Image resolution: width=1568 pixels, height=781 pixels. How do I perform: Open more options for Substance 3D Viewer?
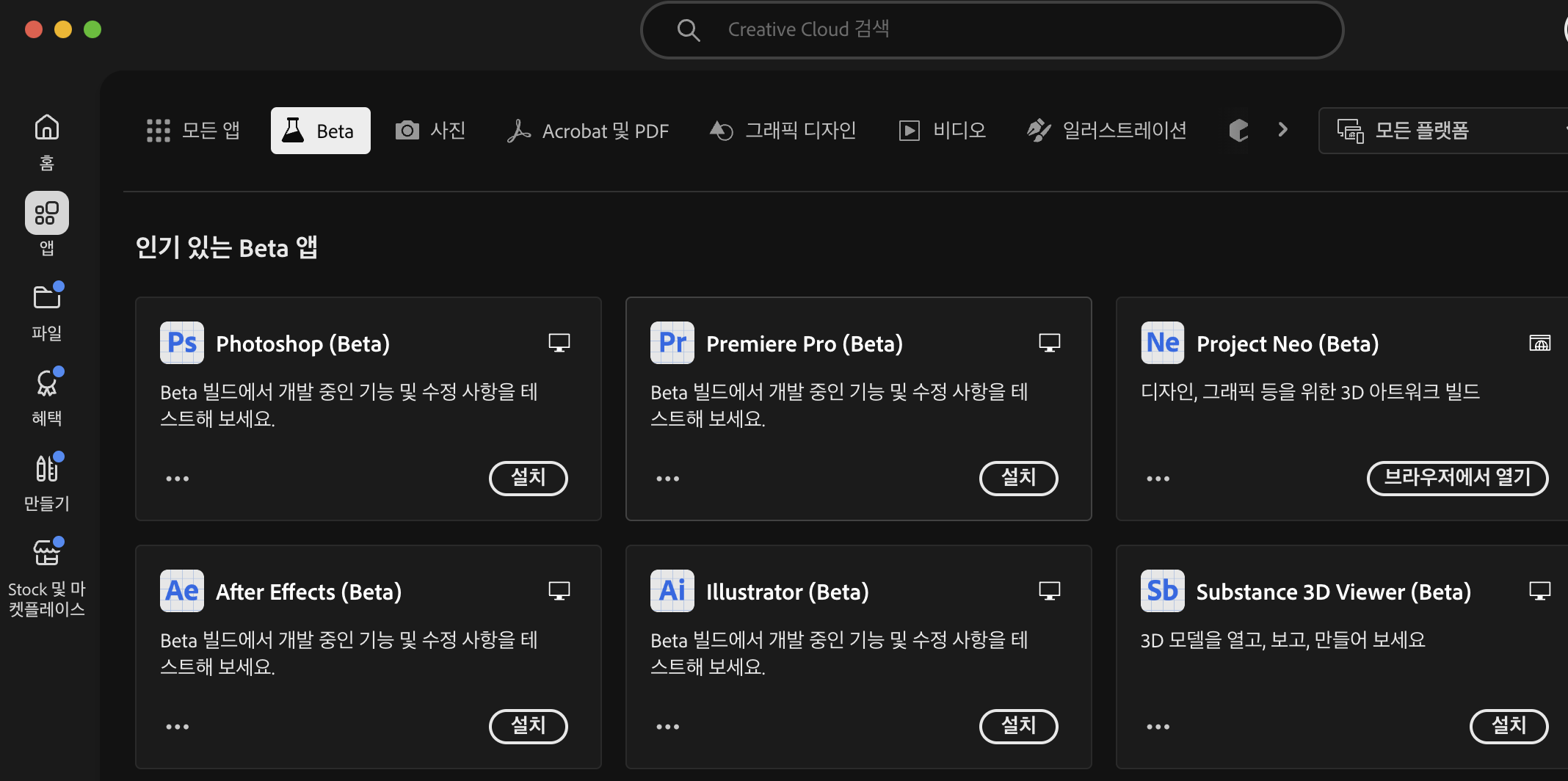pyautogui.click(x=1158, y=727)
